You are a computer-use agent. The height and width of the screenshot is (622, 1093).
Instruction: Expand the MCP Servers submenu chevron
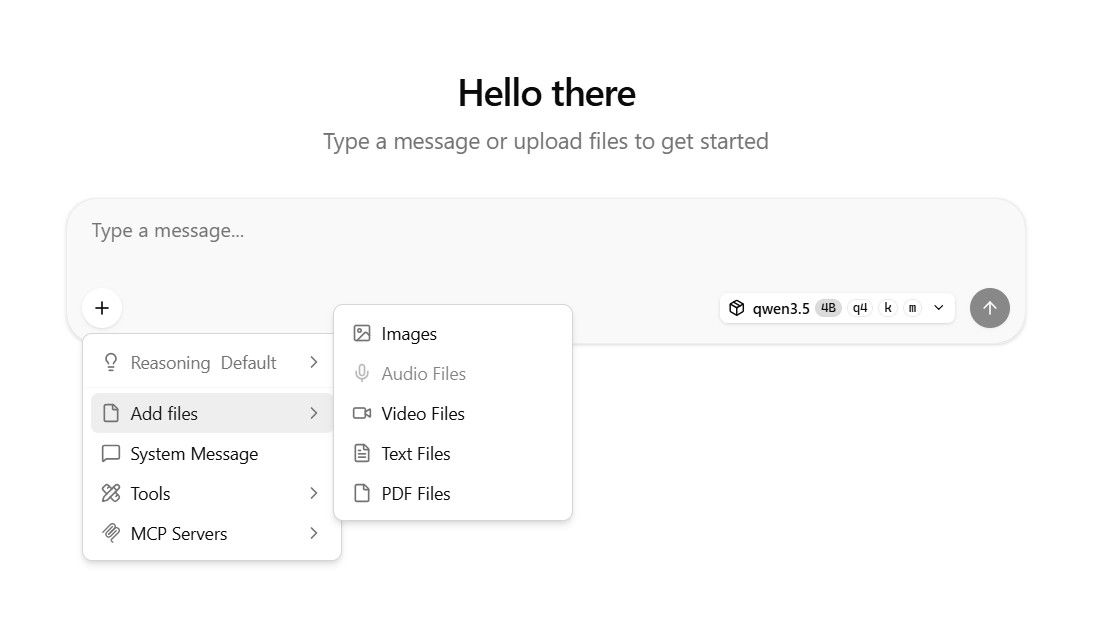pos(314,533)
